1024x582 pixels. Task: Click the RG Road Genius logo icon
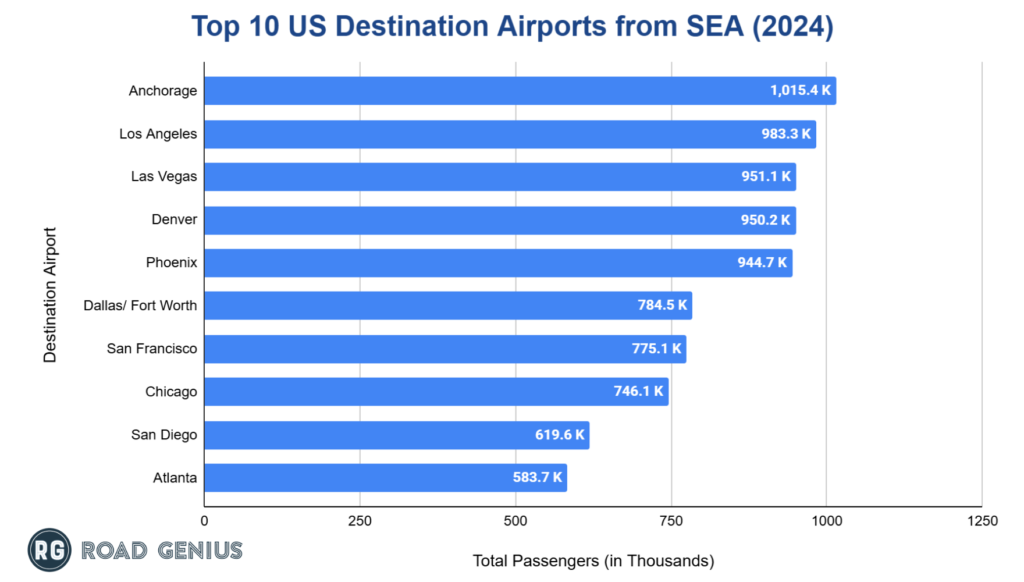pyautogui.click(x=48, y=550)
